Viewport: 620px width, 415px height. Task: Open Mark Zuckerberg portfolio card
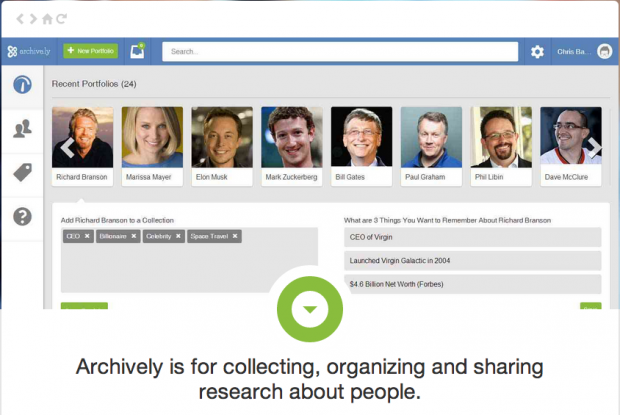(x=292, y=146)
